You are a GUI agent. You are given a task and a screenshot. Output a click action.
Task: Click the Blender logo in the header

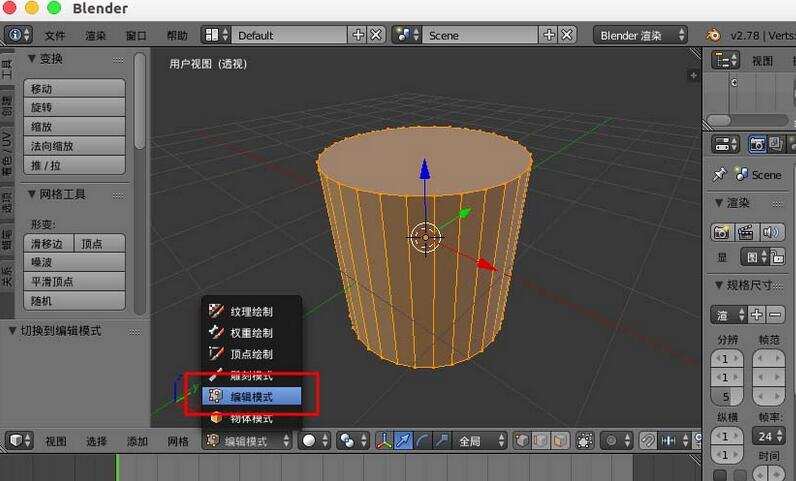click(713, 35)
